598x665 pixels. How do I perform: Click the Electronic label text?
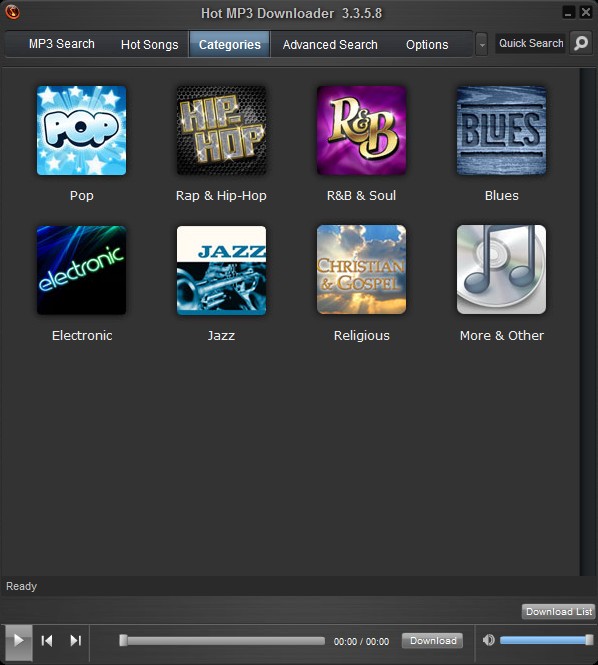tap(82, 335)
